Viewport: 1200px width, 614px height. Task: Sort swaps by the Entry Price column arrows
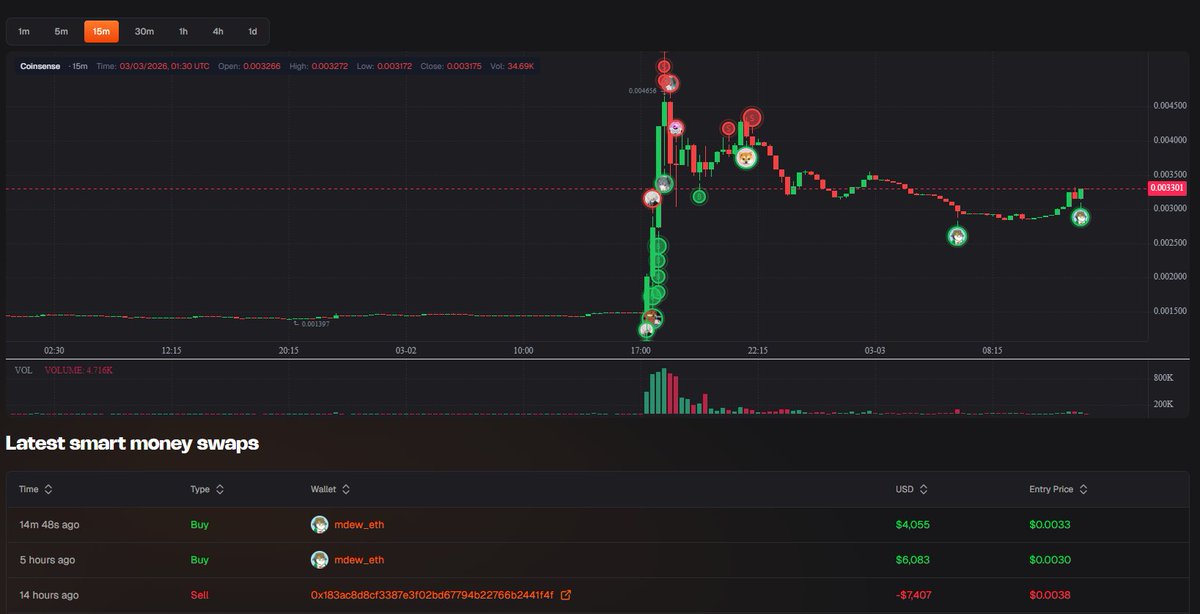pyautogui.click(x=1083, y=490)
